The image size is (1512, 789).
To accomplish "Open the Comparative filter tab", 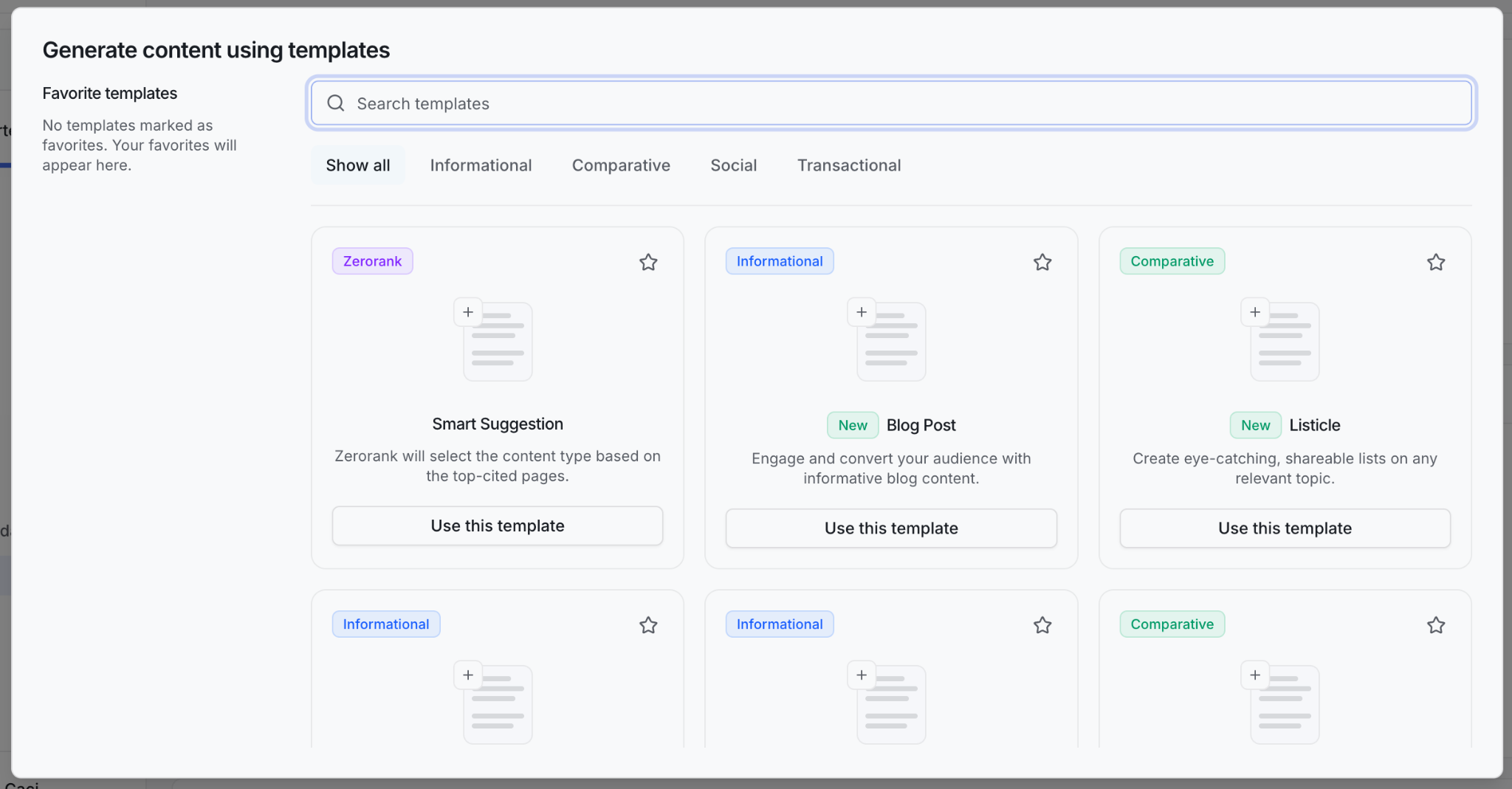I will point(621,165).
